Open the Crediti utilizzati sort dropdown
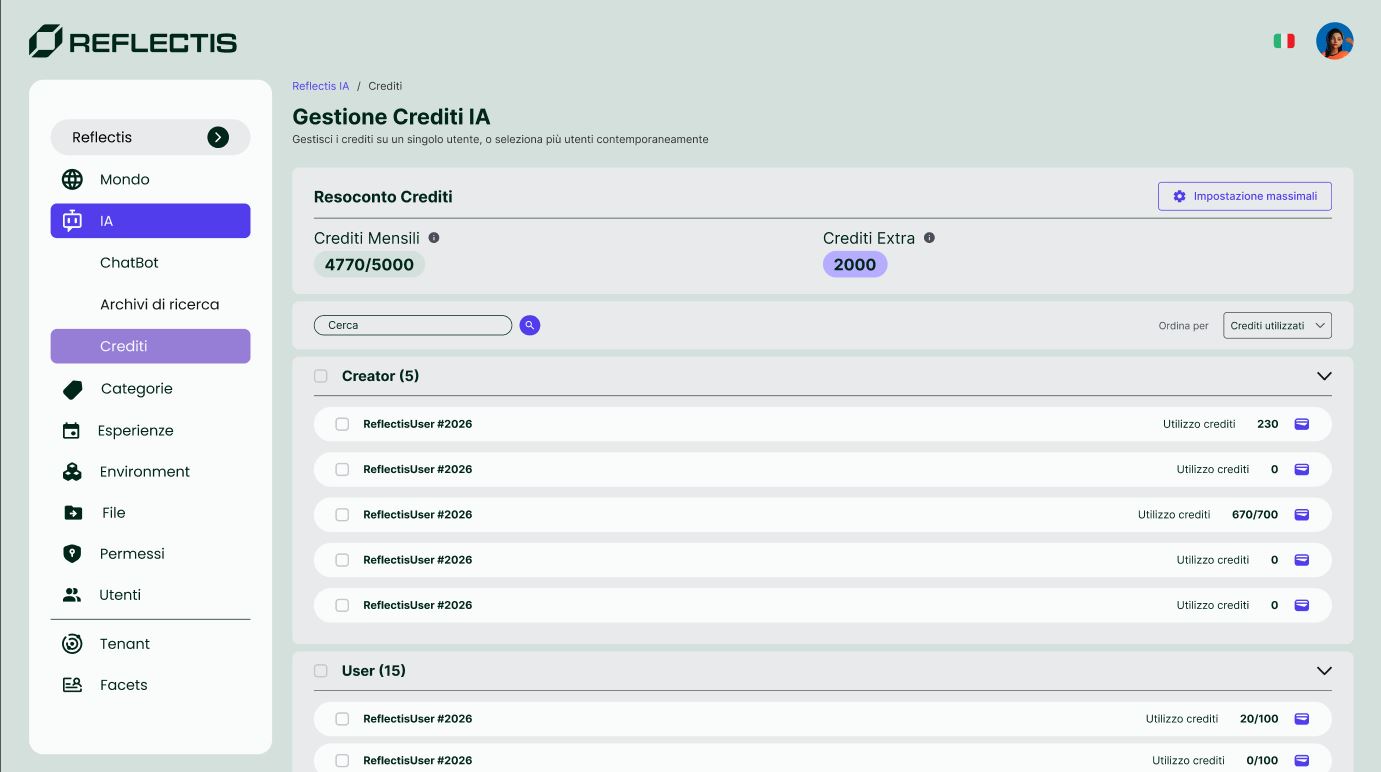 click(1277, 325)
